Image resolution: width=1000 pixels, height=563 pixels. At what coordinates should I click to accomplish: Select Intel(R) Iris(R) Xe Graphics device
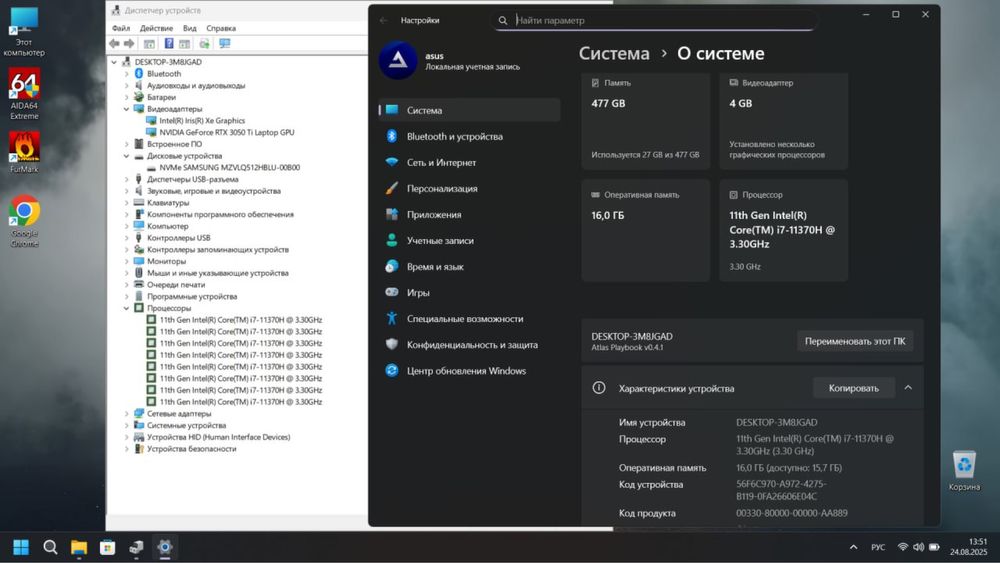[202, 121]
